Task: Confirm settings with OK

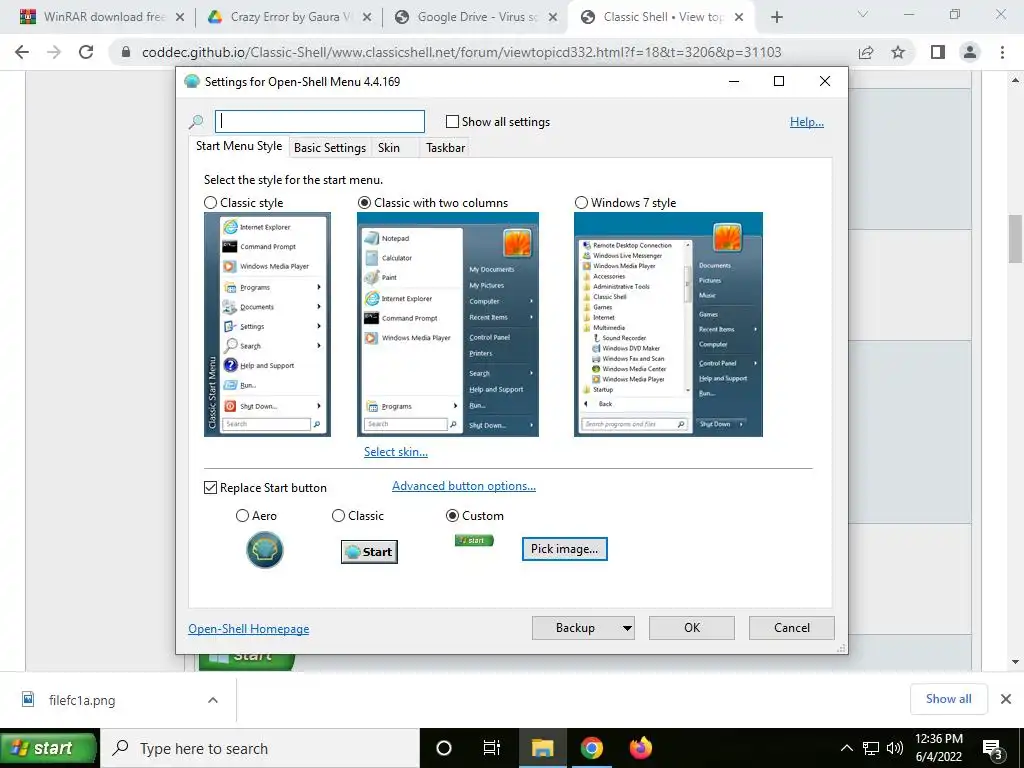Action: (692, 628)
